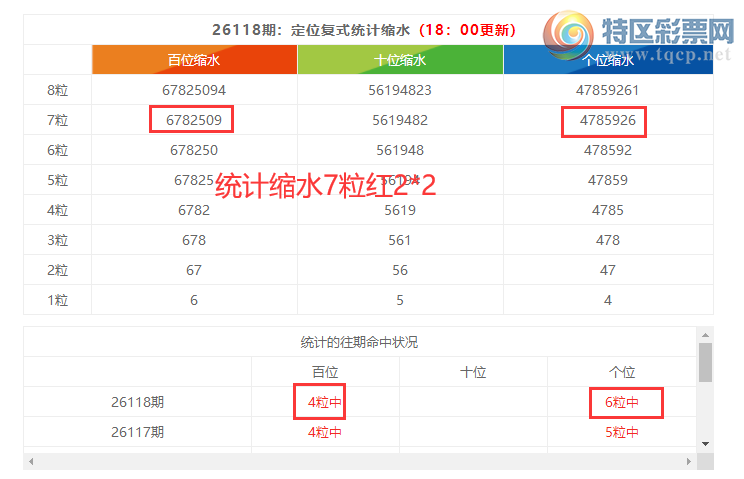
Task: Click the value 47 in 2粒 row
Action: coord(608,270)
